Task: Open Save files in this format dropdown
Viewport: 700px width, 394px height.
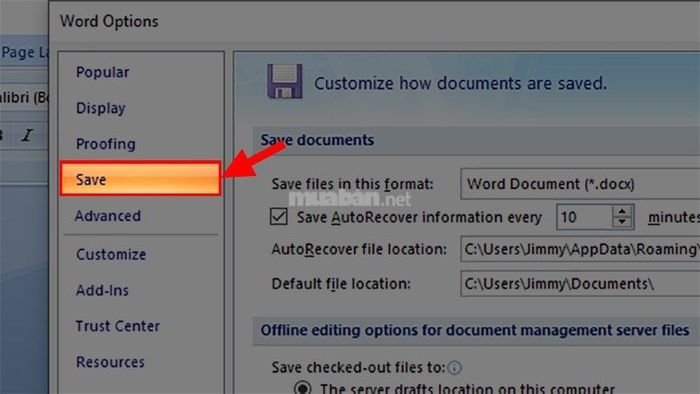Action: (580, 184)
